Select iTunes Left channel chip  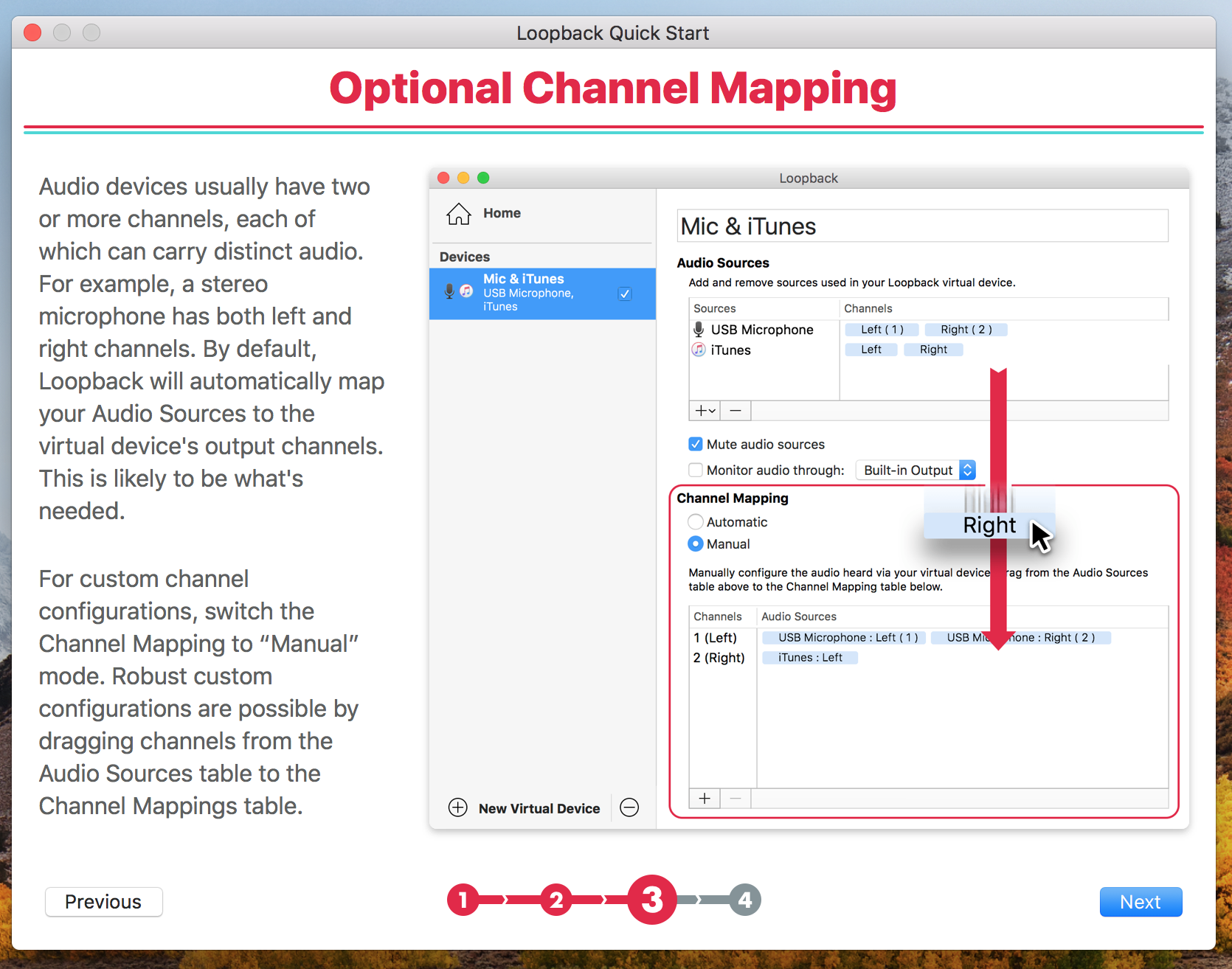point(871,350)
